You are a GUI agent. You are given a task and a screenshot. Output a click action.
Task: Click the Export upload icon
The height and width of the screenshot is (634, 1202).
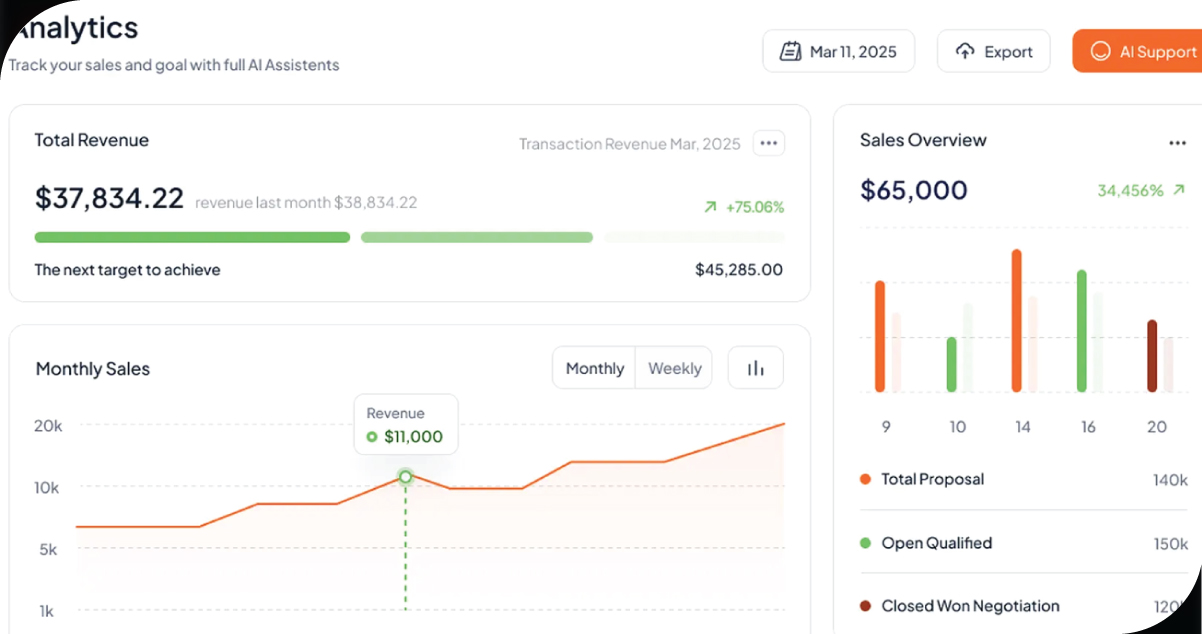[x=964, y=51]
